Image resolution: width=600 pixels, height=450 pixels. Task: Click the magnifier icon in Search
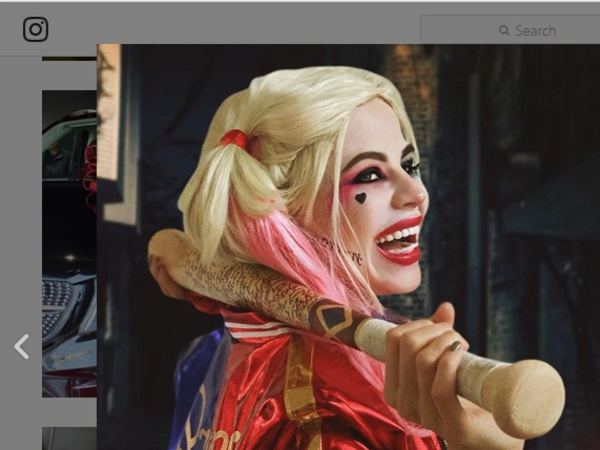coord(504,30)
